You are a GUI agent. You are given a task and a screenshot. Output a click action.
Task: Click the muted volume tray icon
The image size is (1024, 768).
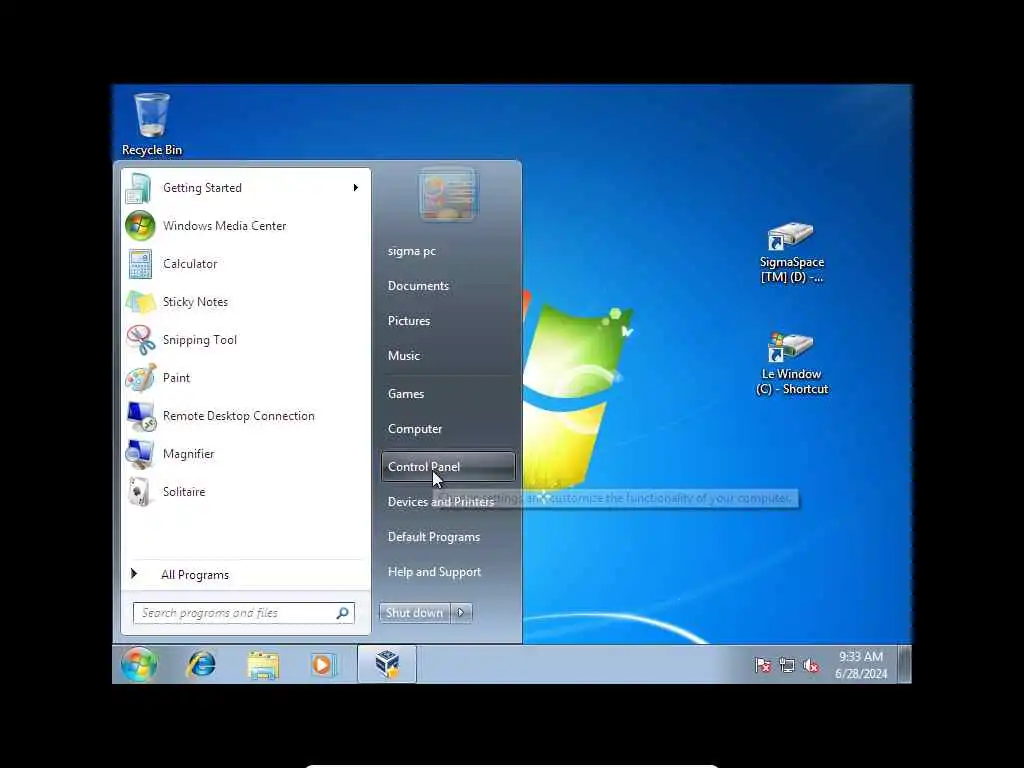[811, 665]
